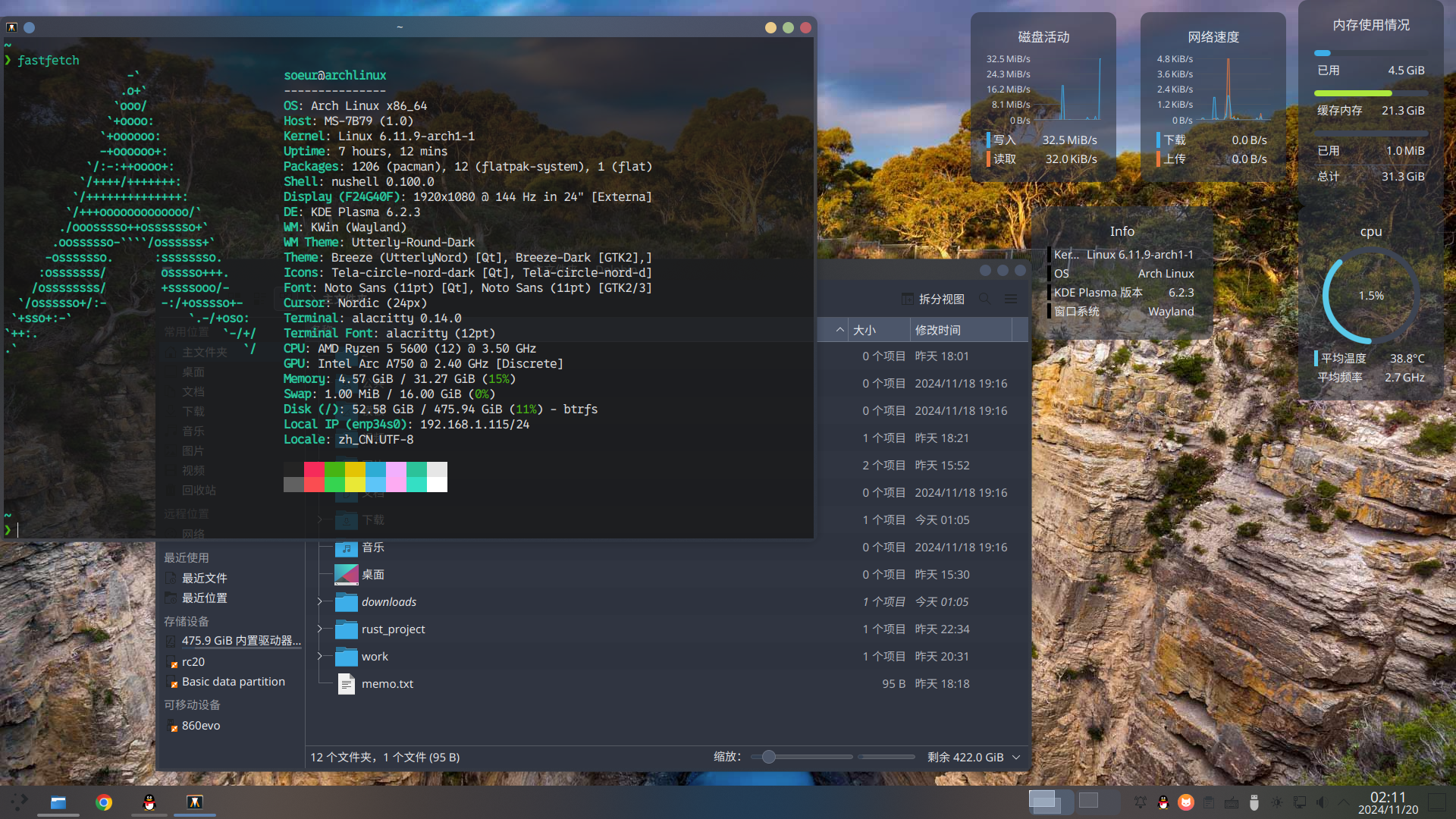
Task: Show hidden tray icons with the up arrow
Action: pyautogui.click(x=1344, y=802)
